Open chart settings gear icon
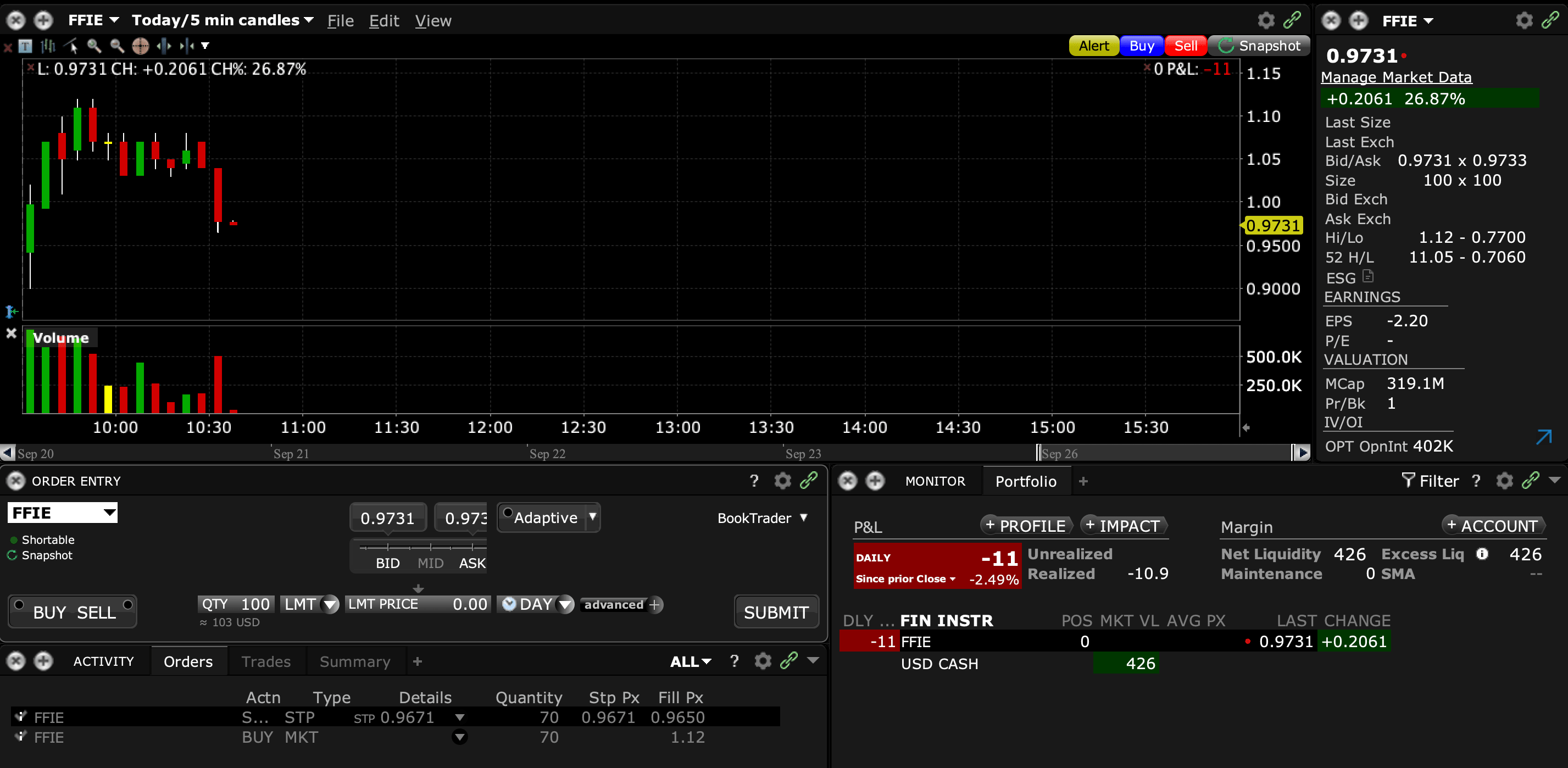 tap(1266, 21)
